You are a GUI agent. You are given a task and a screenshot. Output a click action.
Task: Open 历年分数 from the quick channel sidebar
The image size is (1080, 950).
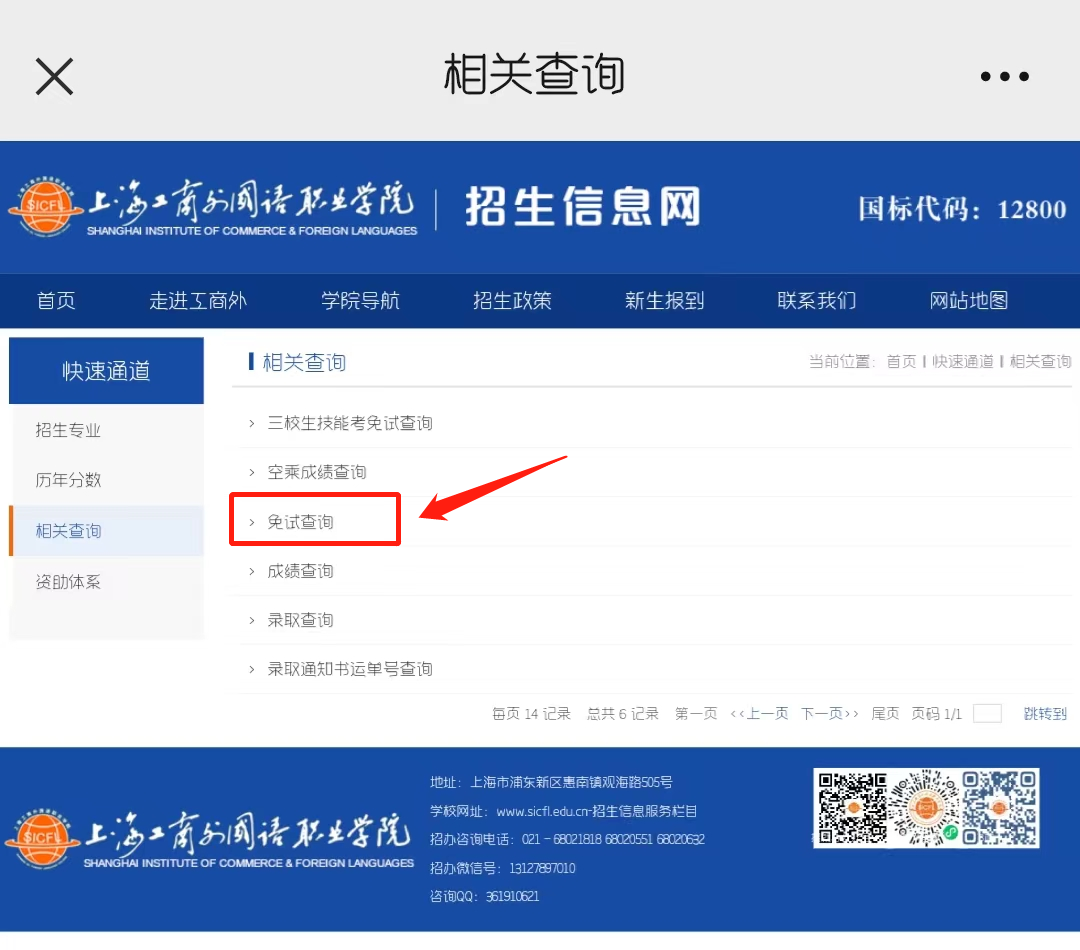coord(68,480)
